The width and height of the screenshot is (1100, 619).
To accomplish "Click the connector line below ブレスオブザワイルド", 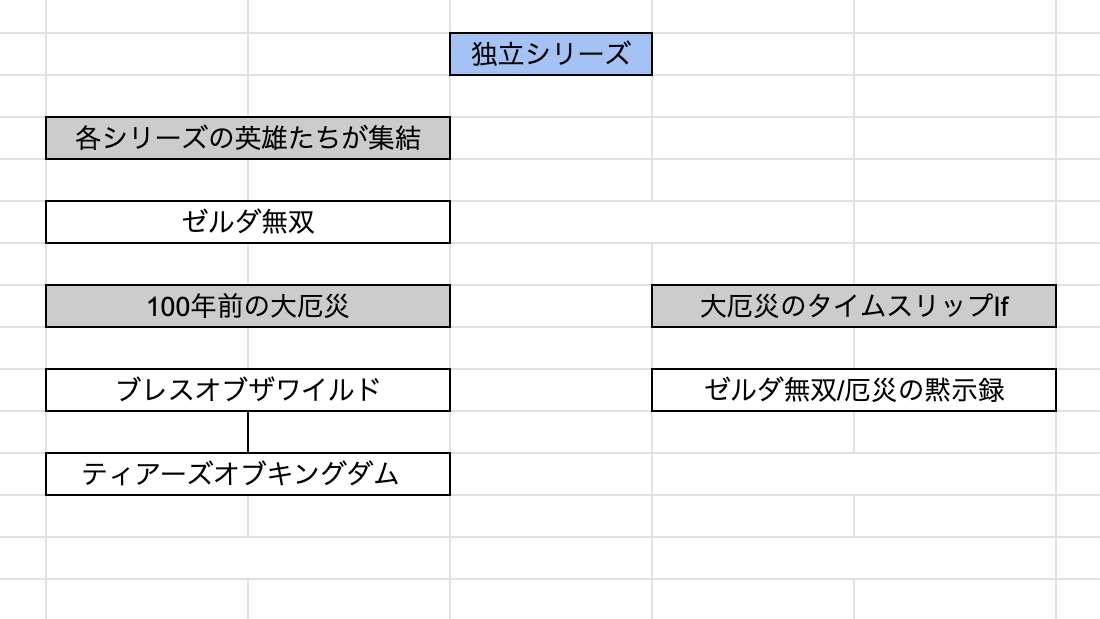I will click(248, 431).
